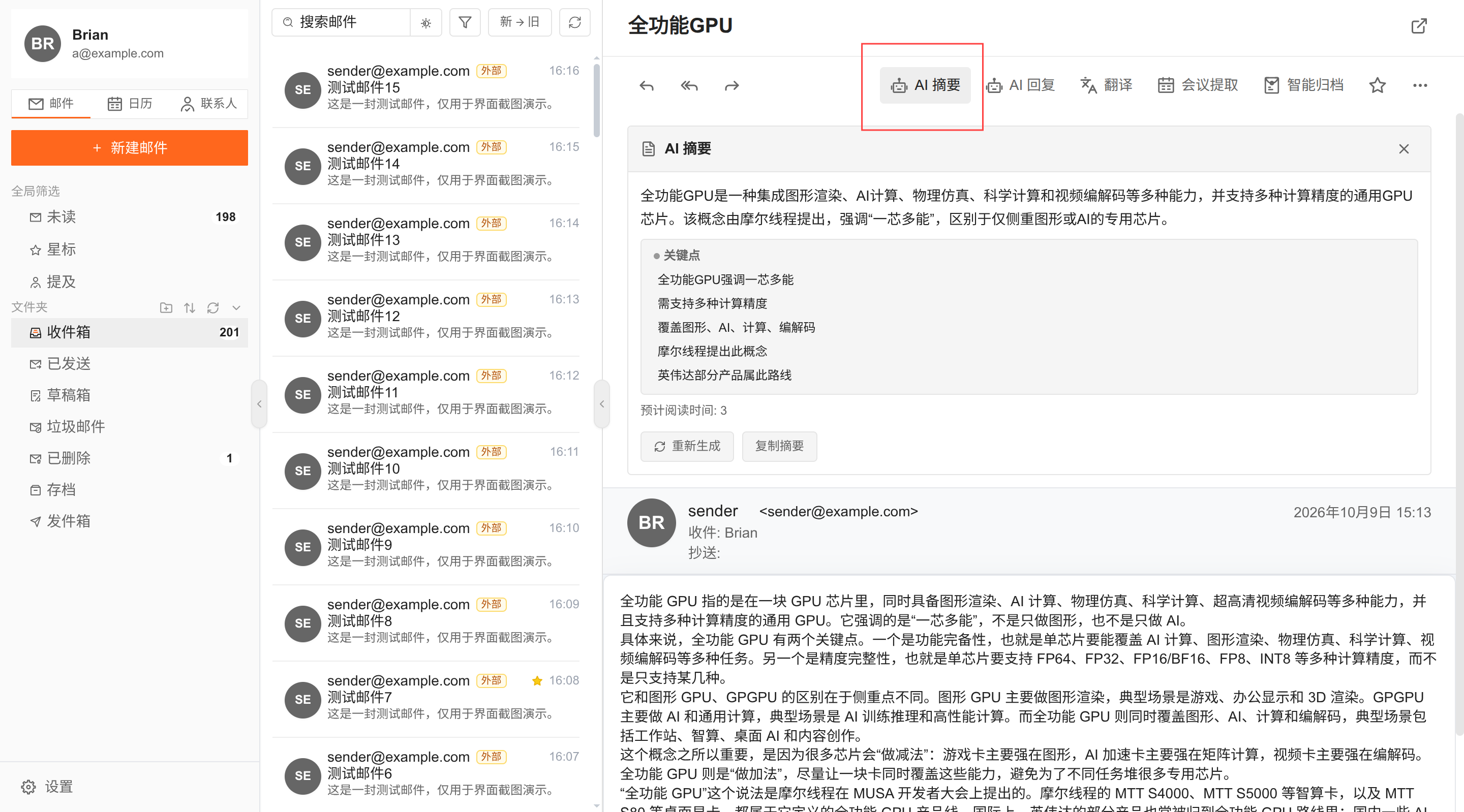Viewport: 1464px width, 812px height.
Task: Open email 测试邮件12
Action: click(x=426, y=318)
